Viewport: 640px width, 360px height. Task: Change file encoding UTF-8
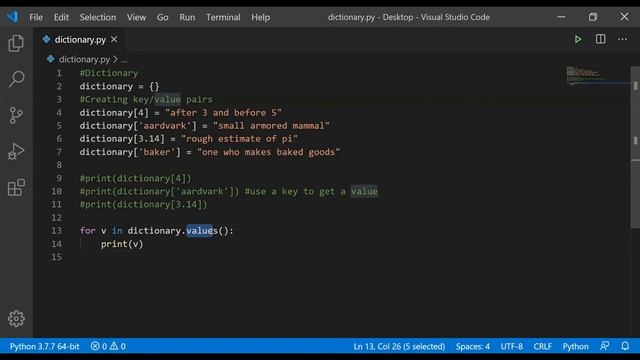pos(511,346)
